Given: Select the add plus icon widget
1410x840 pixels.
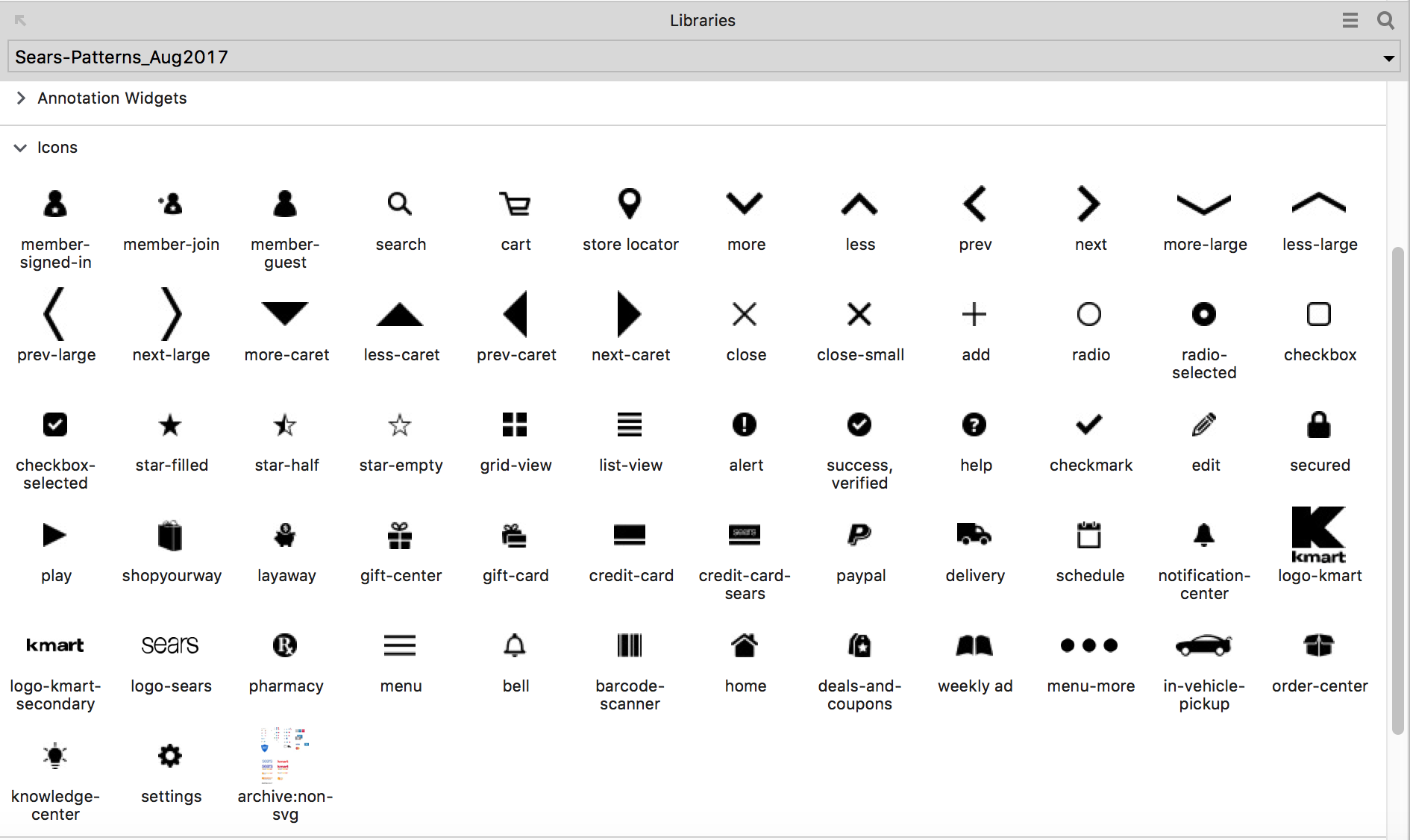Looking at the screenshot, I should [974, 314].
